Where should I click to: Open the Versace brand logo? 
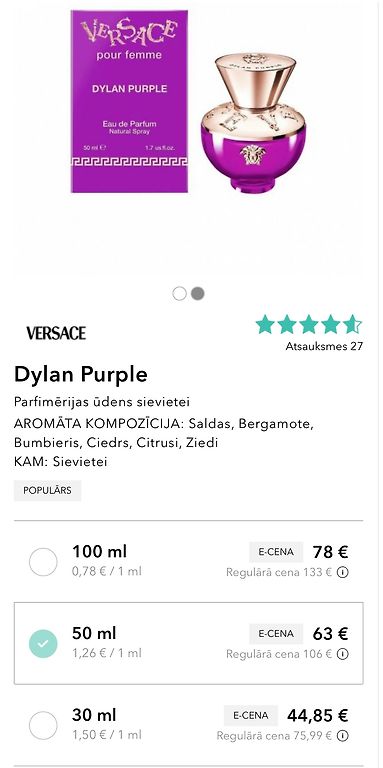coord(56,334)
